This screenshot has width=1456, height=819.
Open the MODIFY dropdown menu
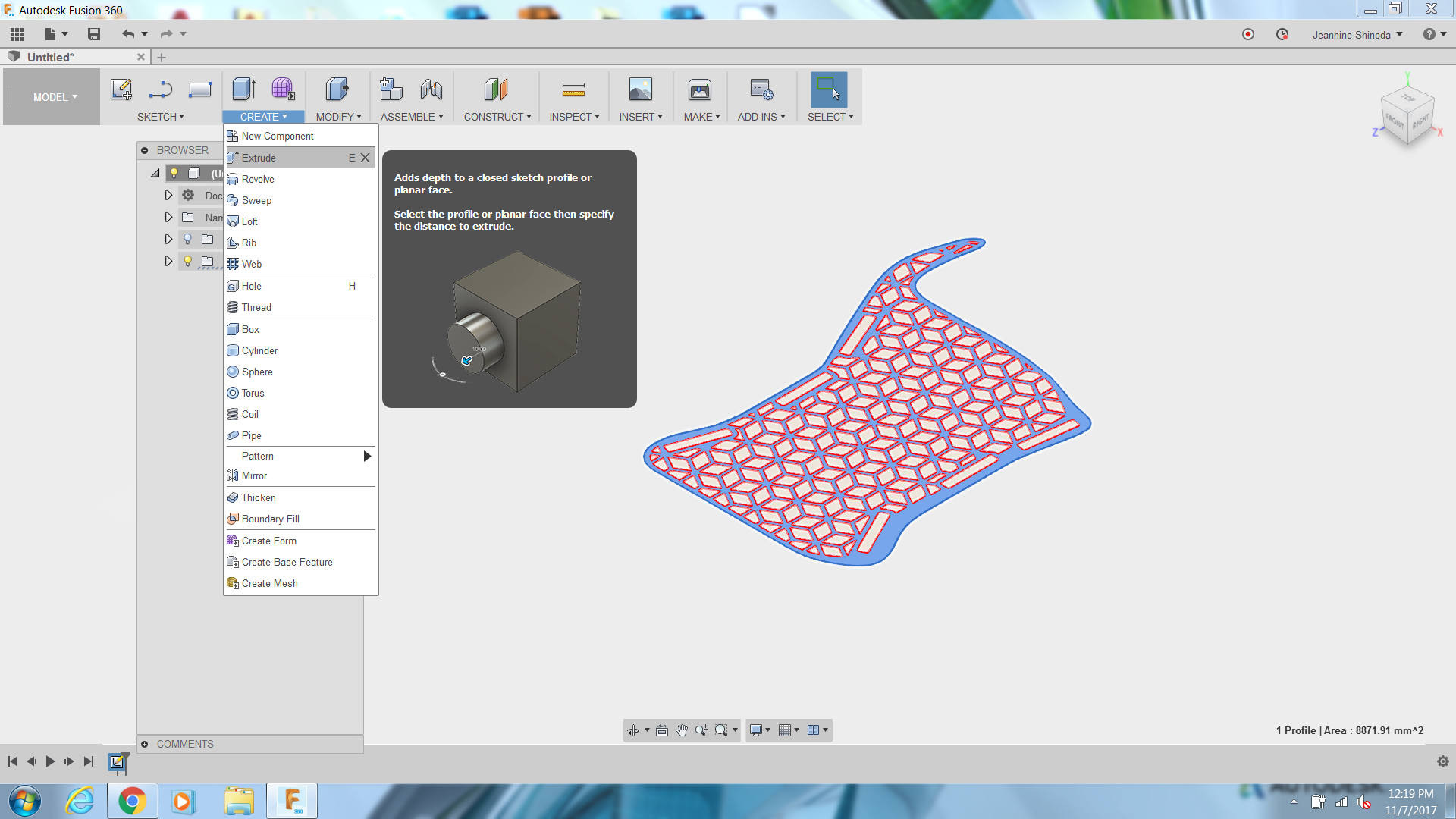pos(338,117)
